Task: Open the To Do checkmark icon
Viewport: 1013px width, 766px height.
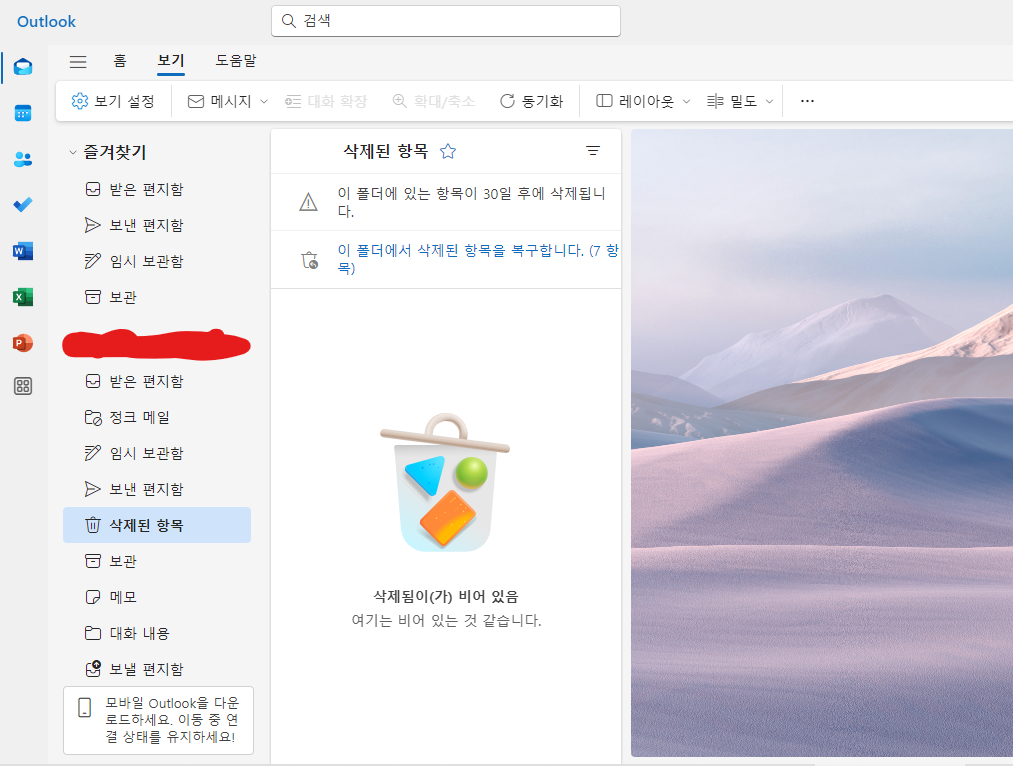Action: tap(23, 205)
